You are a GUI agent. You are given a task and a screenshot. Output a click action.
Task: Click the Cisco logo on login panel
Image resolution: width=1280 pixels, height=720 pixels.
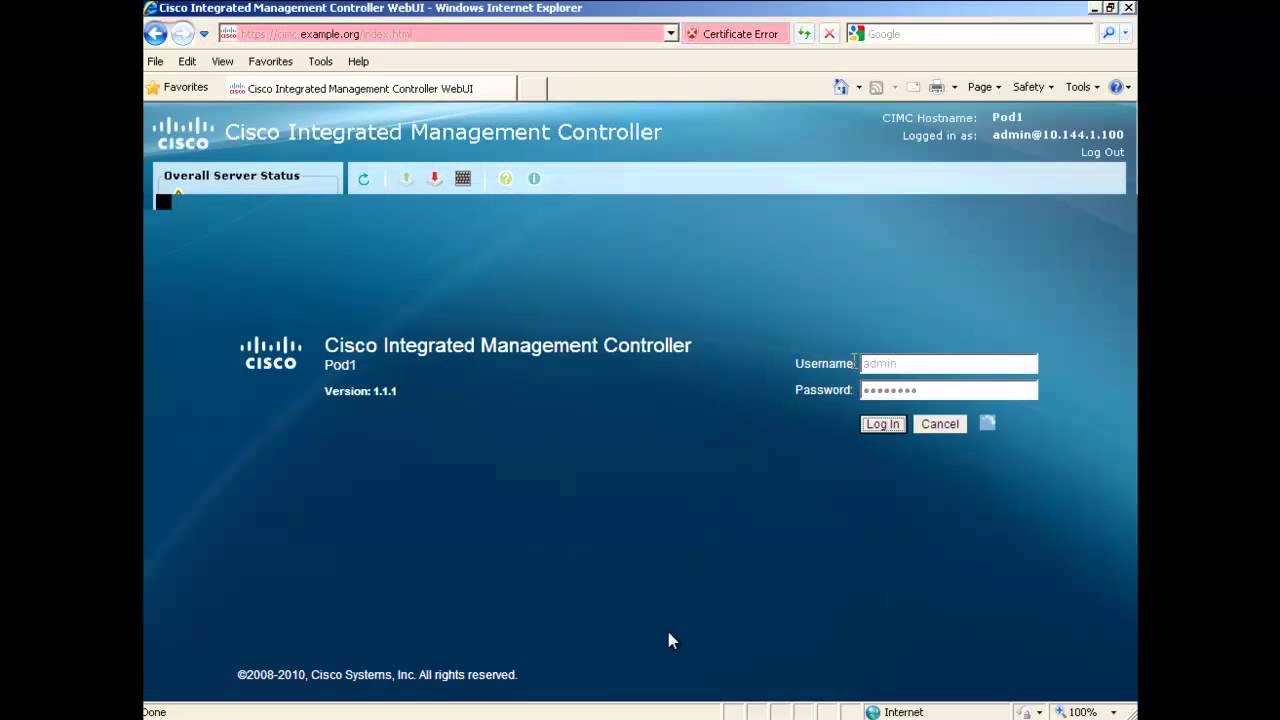[271, 354]
